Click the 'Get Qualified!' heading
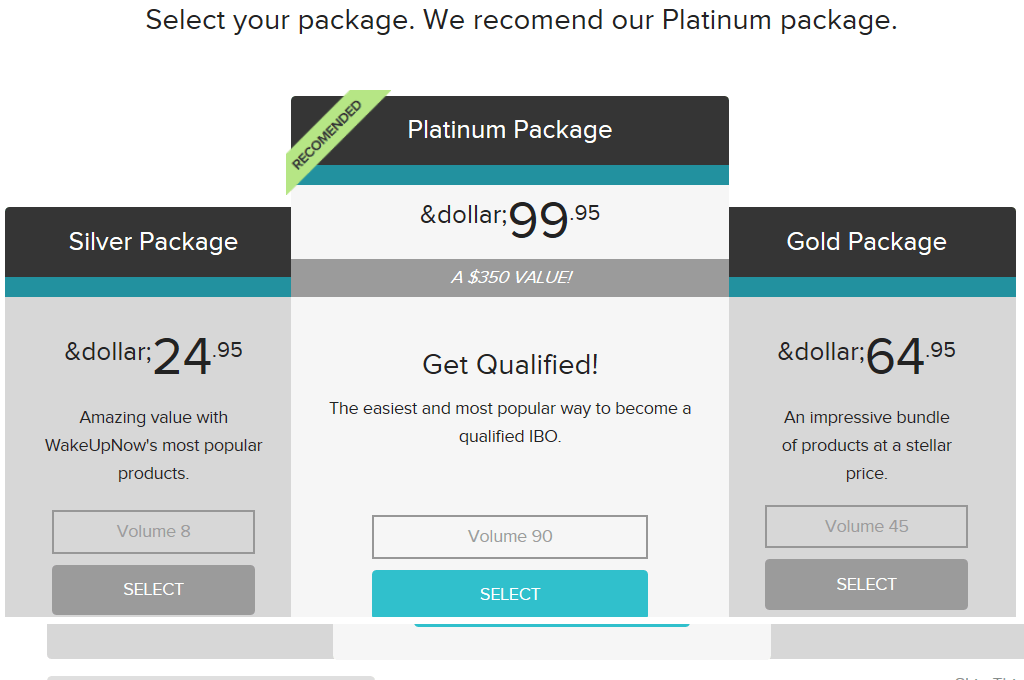Viewport: 1024px width, 680px height. pos(510,365)
